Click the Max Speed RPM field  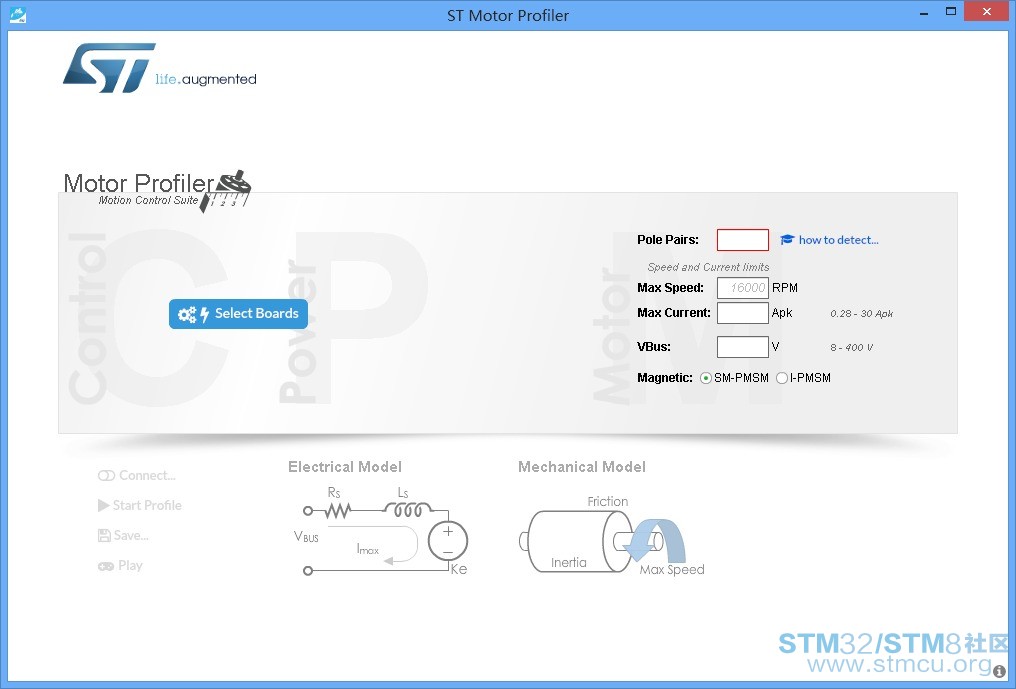(743, 288)
